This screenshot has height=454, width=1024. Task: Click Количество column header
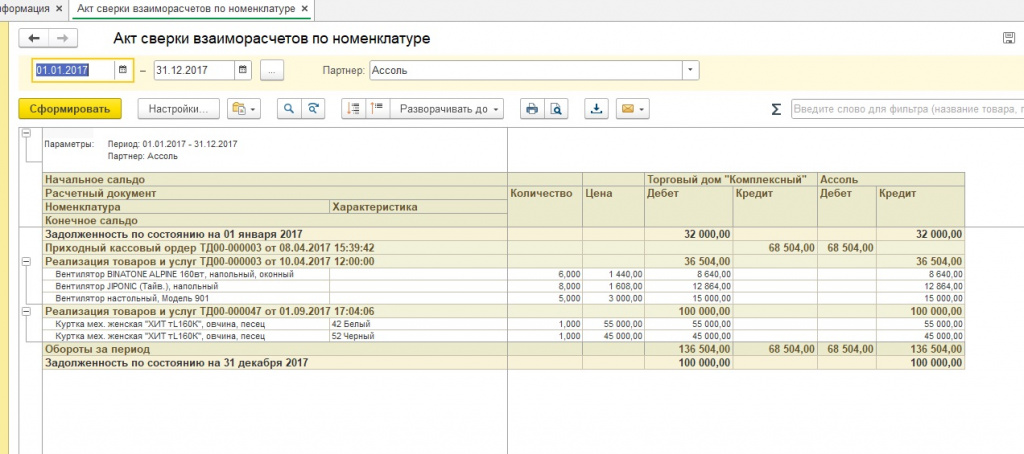pyautogui.click(x=545, y=200)
